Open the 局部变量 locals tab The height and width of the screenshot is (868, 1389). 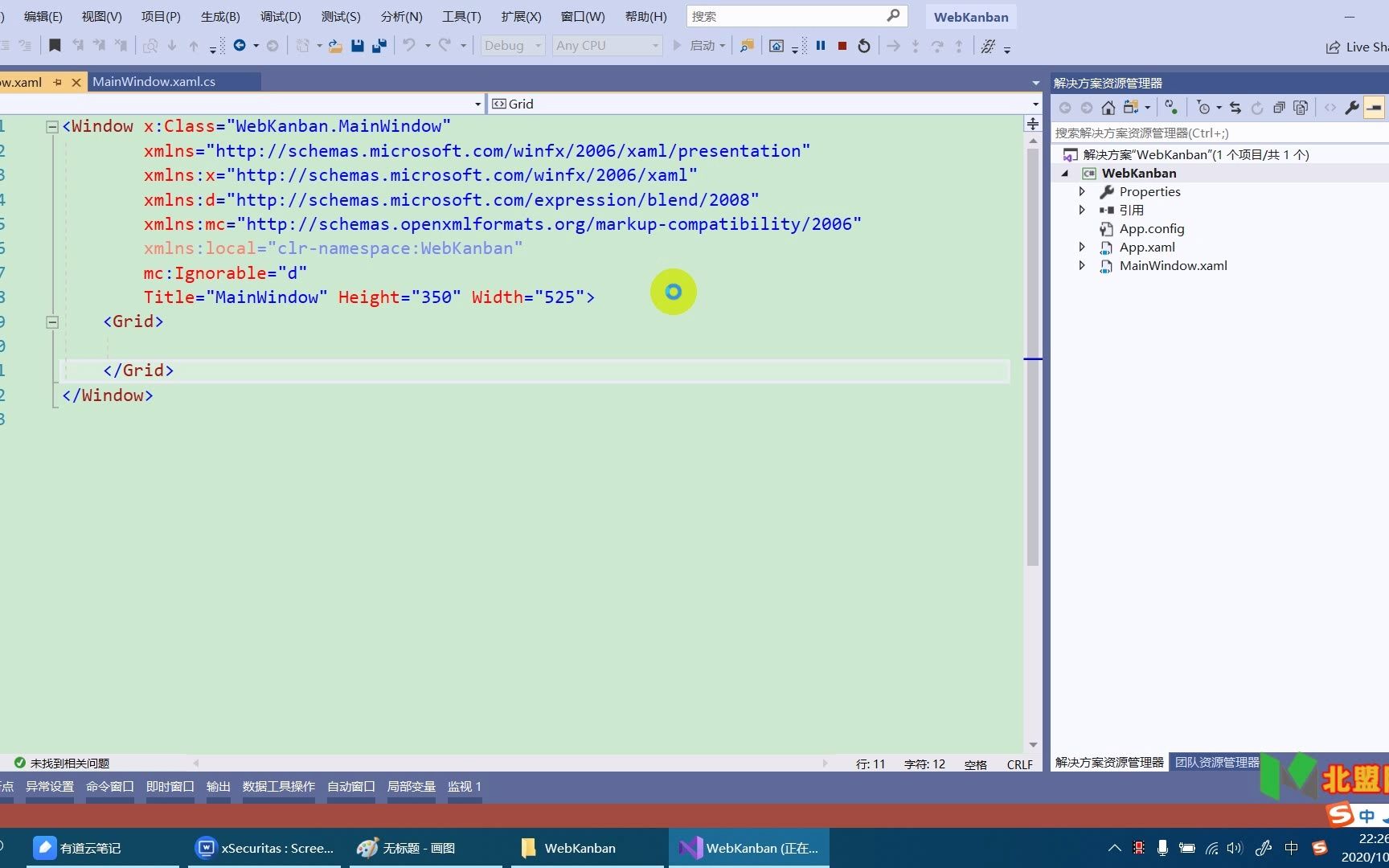[412, 787]
